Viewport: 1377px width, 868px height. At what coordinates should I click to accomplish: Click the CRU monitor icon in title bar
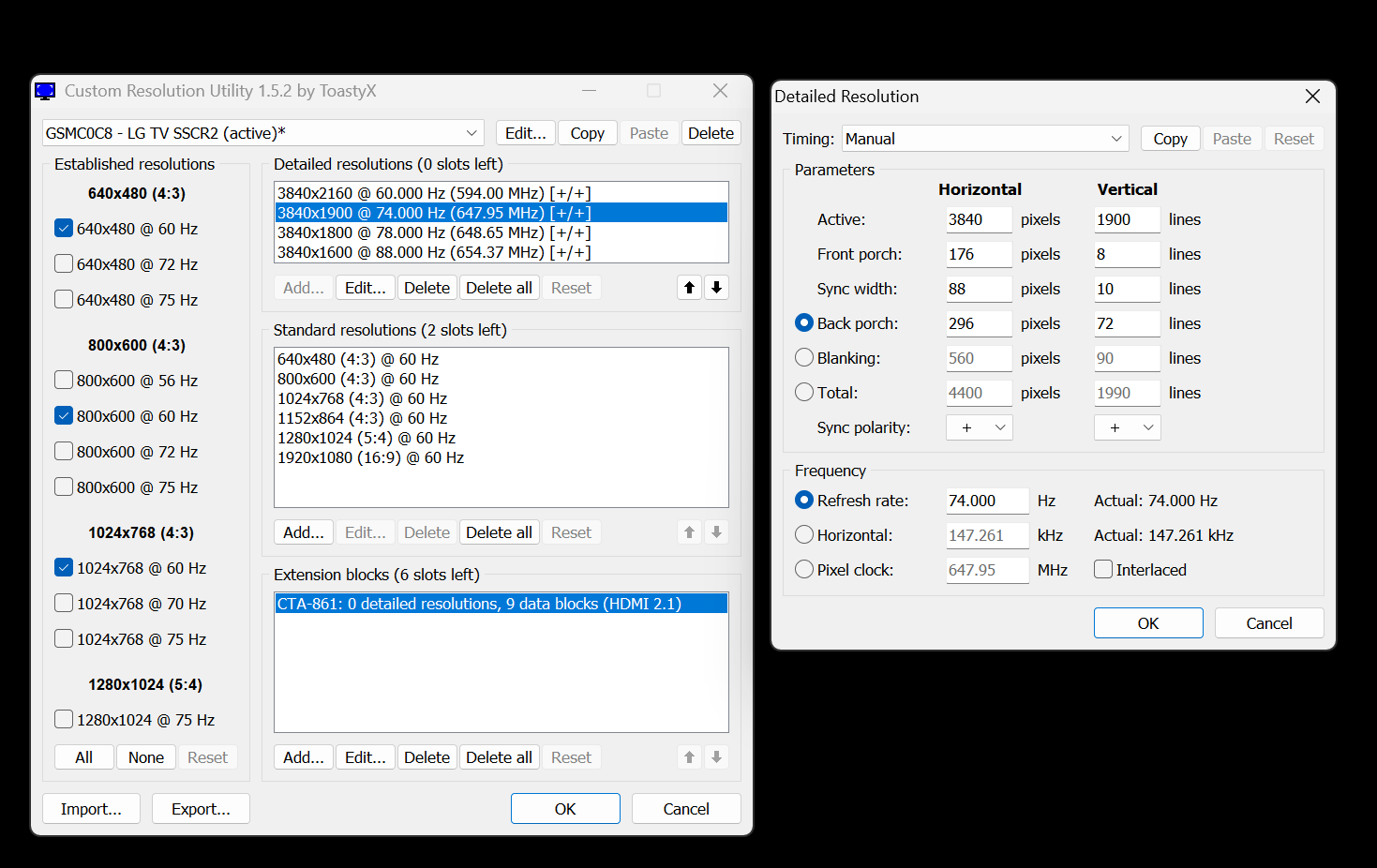44,90
